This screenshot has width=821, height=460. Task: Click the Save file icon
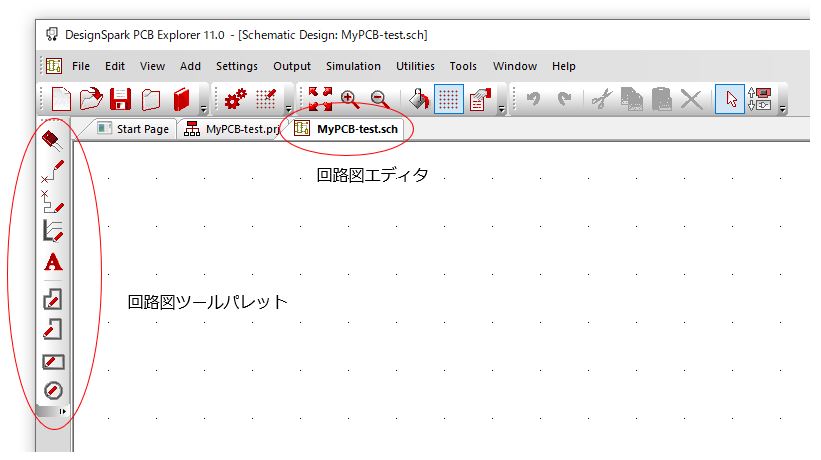tap(121, 99)
